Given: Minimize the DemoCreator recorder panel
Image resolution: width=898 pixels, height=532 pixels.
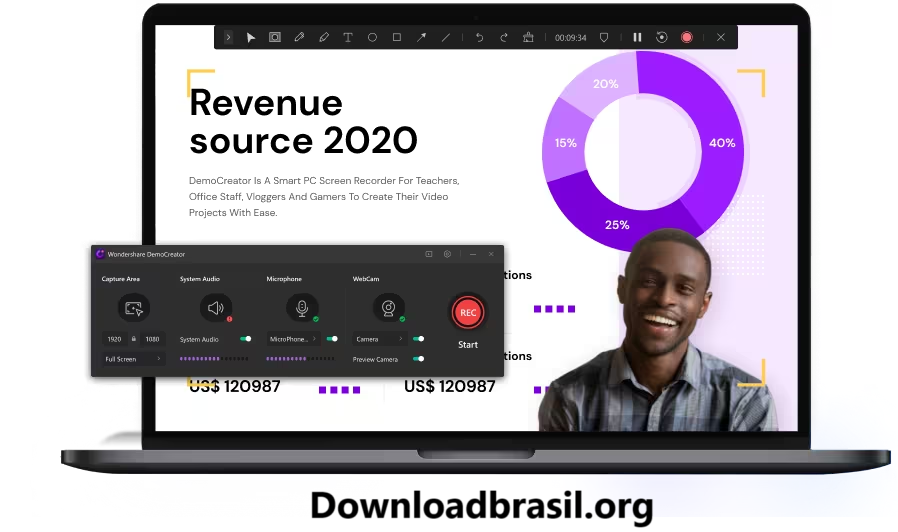Looking at the screenshot, I should coord(473,254).
